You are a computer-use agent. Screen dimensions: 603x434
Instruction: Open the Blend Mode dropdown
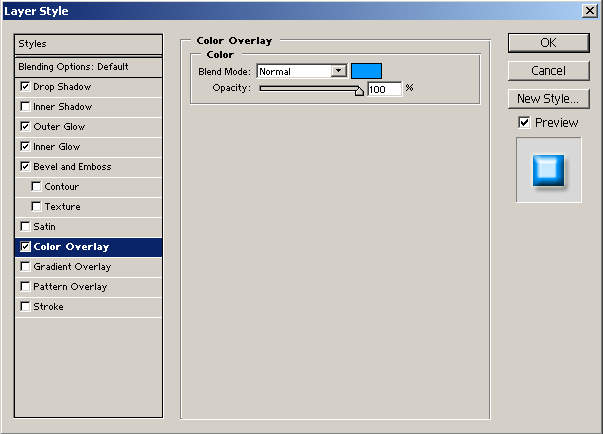point(302,71)
